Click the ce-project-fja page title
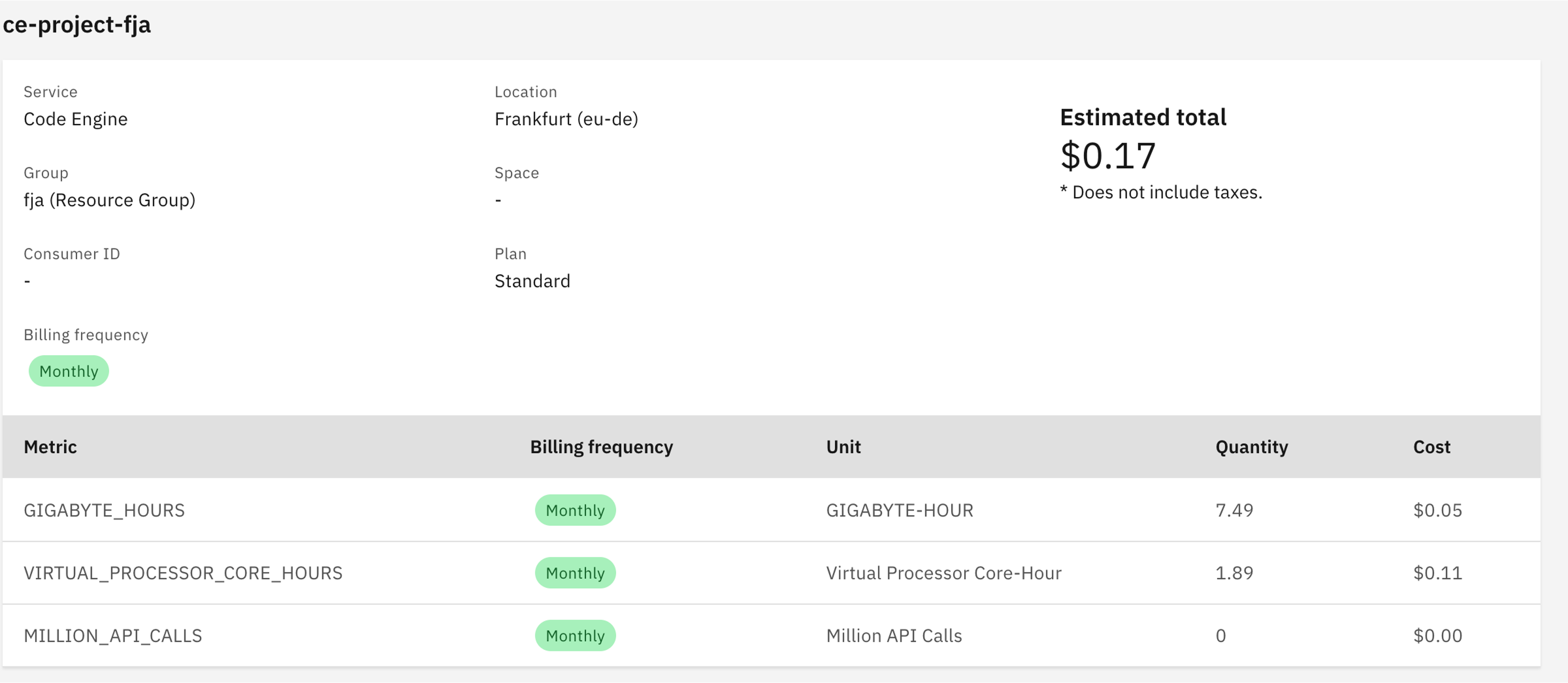 77,25
